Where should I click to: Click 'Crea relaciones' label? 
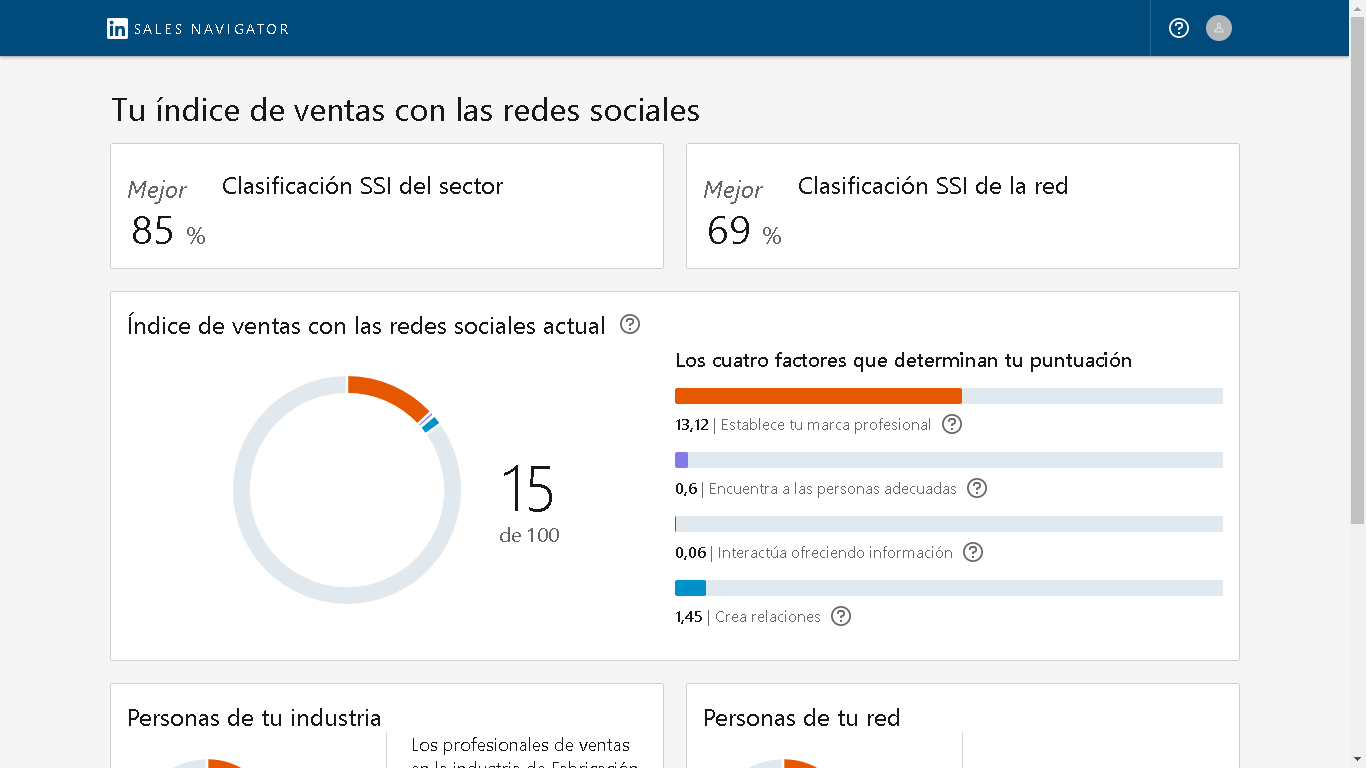point(768,617)
